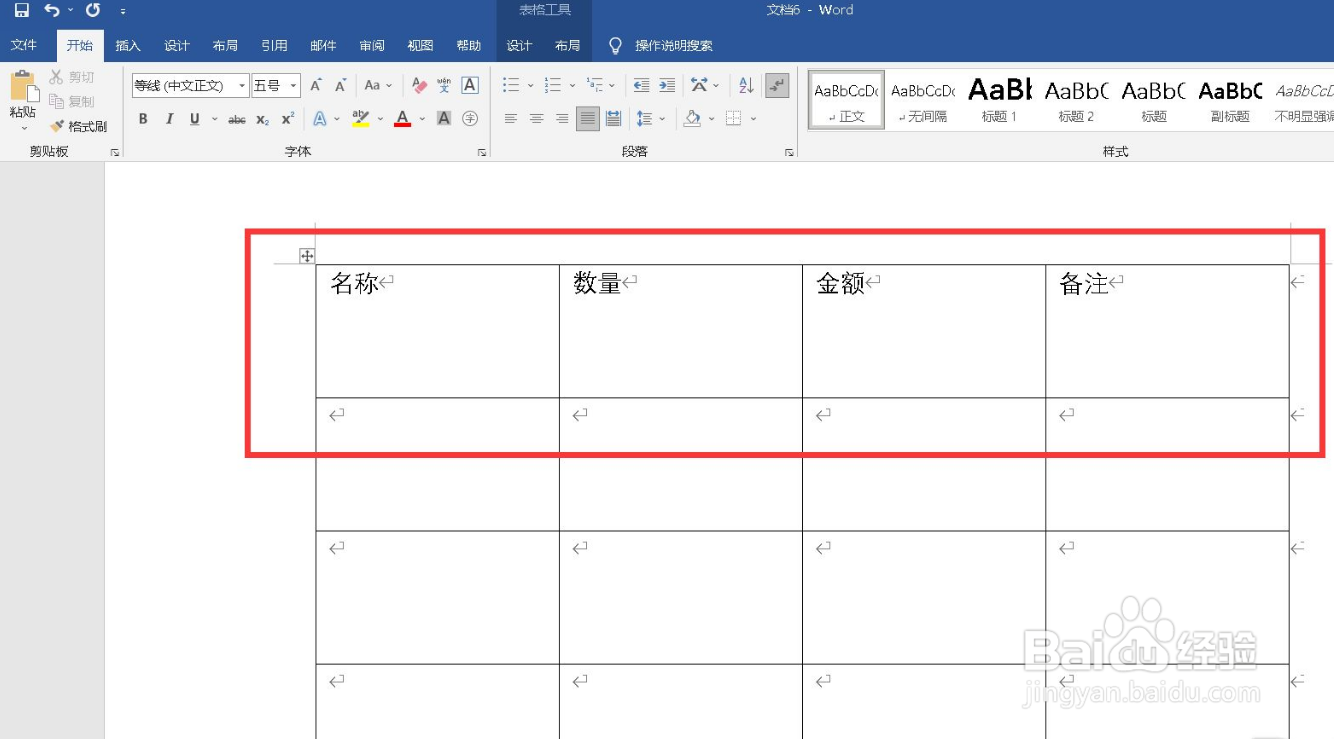Open Table Tools 布局 (Layout) tab
This screenshot has height=739, width=1334.
point(568,46)
